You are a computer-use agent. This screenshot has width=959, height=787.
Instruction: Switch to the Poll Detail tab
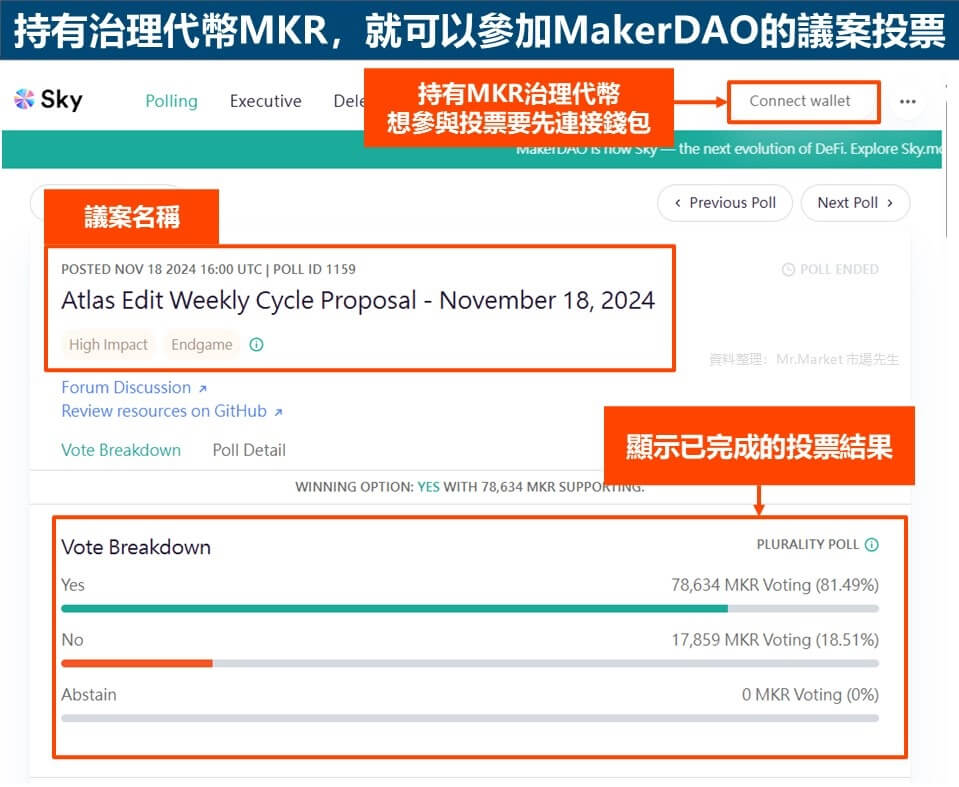coord(249,450)
